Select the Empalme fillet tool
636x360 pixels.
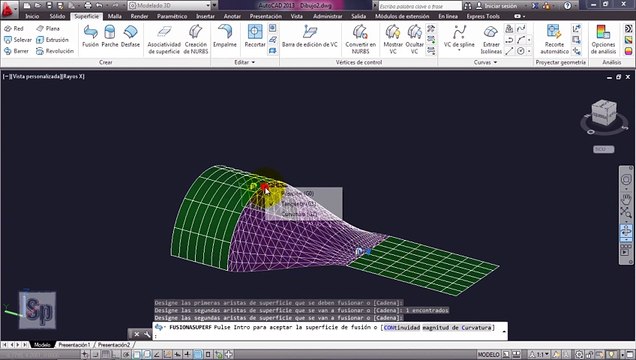click(225, 36)
